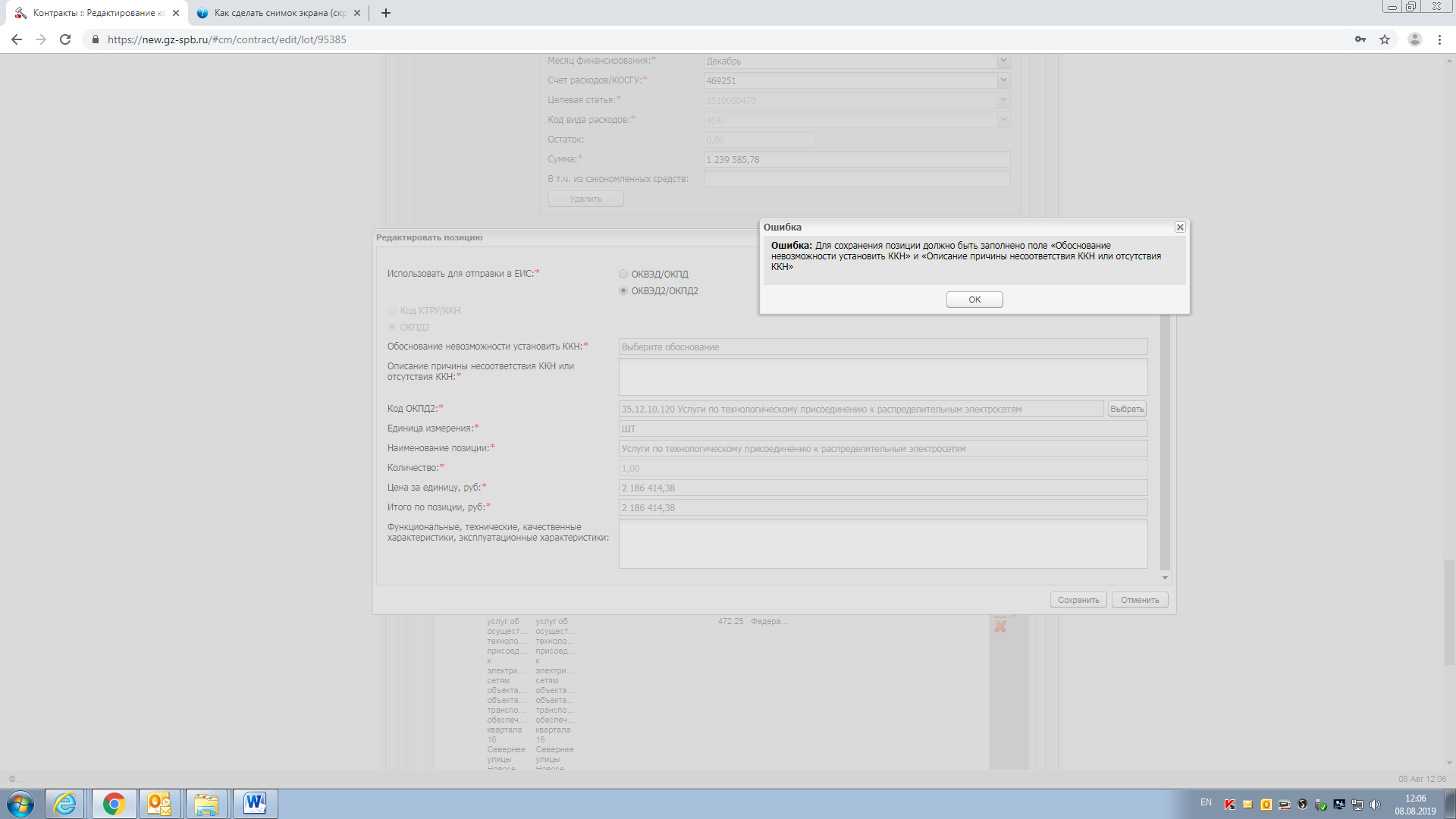
Task: Click the Outlook tray icon
Action: 1266,805
